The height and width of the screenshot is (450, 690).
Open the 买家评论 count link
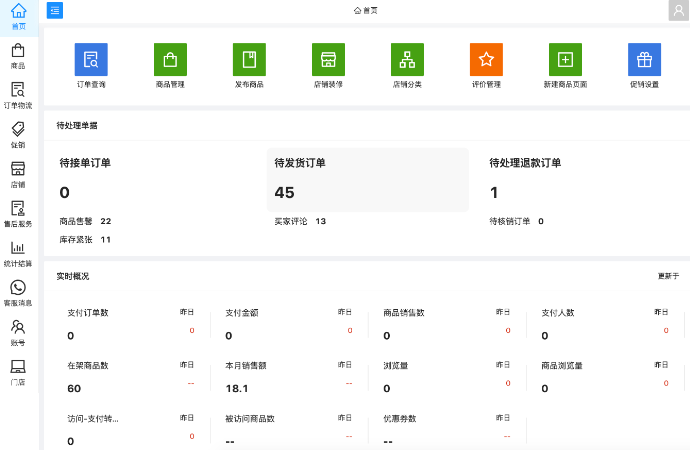pyautogui.click(x=320, y=221)
